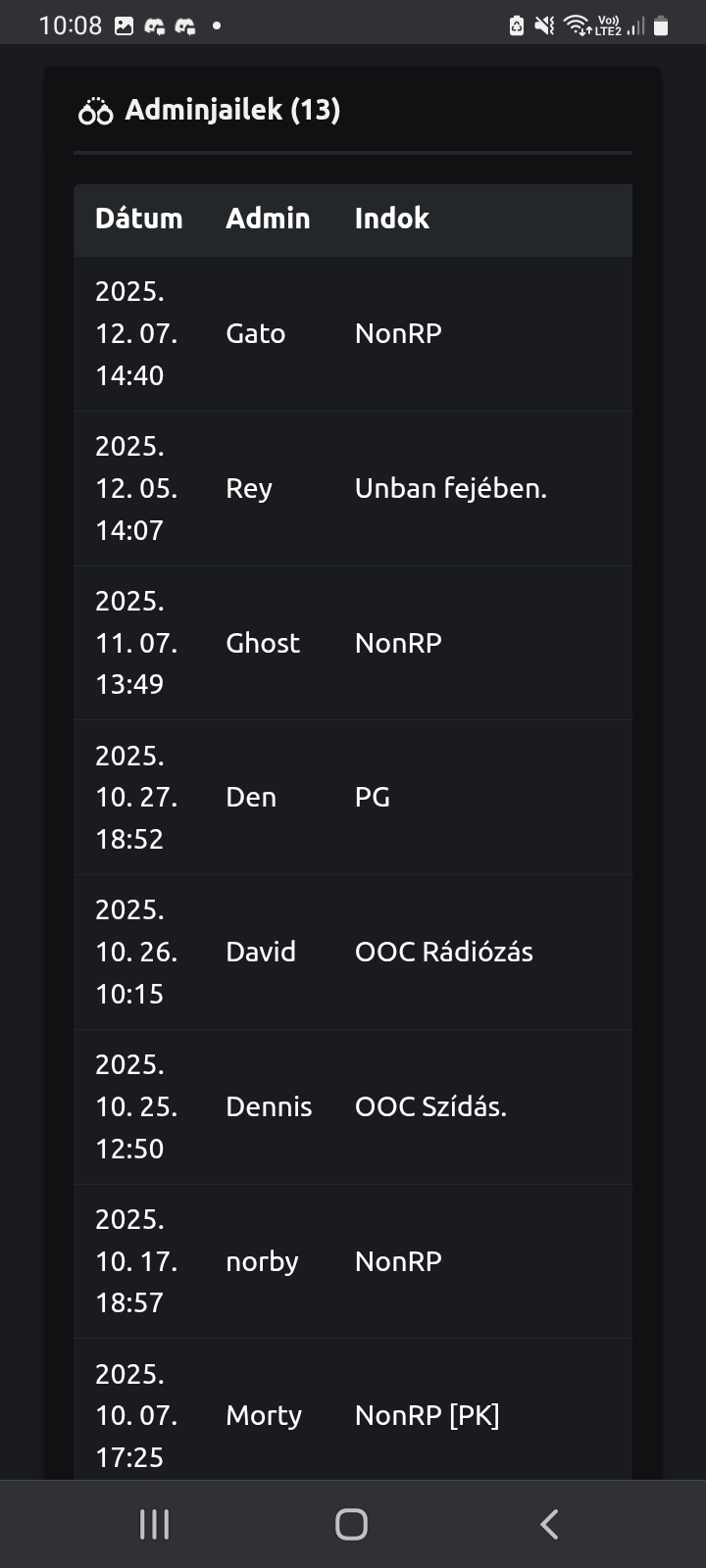Tap the Android home button
706x1568 pixels.
351,1524
